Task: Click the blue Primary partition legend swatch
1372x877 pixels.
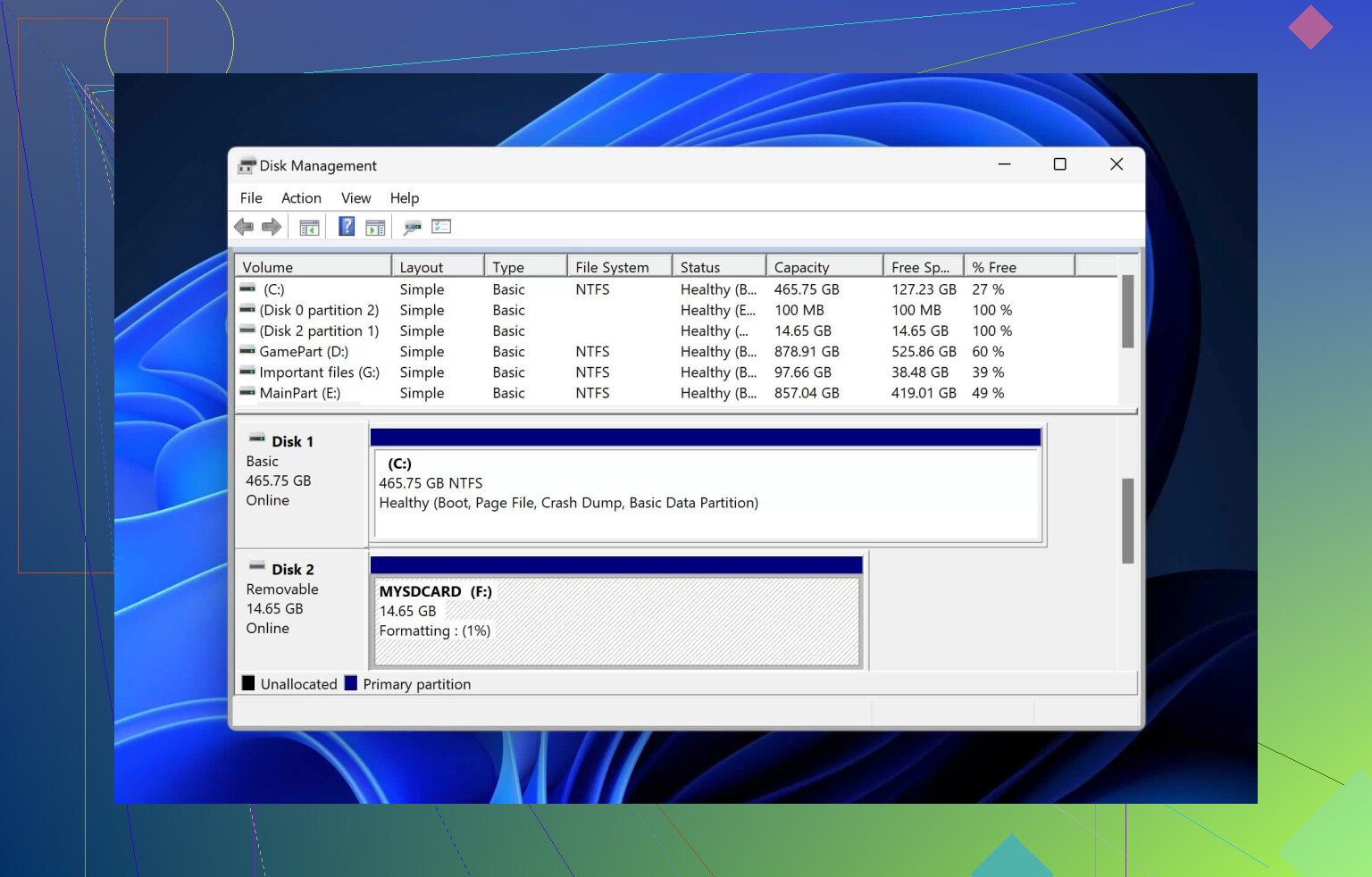Action: (x=351, y=684)
